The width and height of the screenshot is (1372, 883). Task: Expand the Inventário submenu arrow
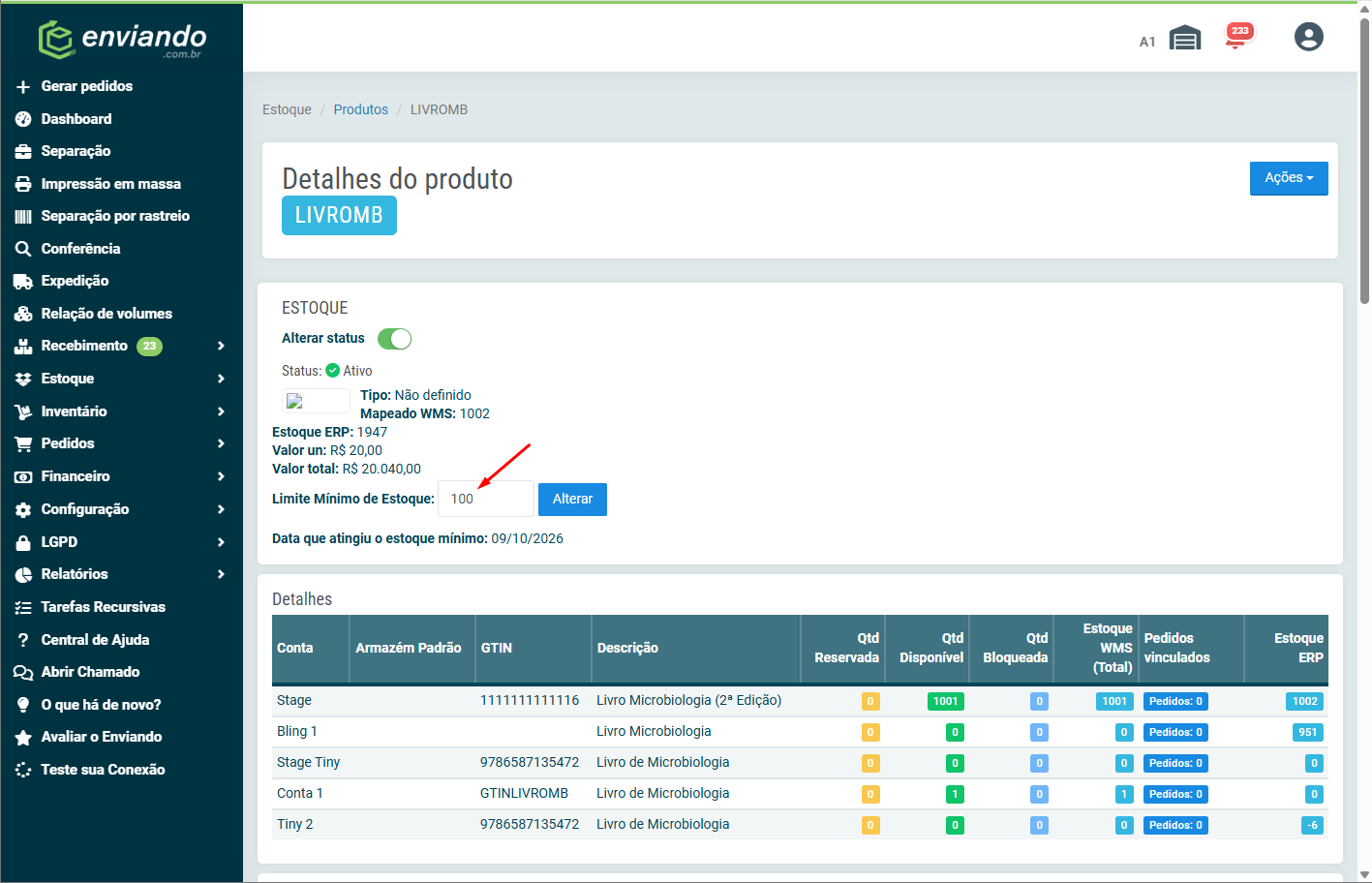click(x=222, y=411)
